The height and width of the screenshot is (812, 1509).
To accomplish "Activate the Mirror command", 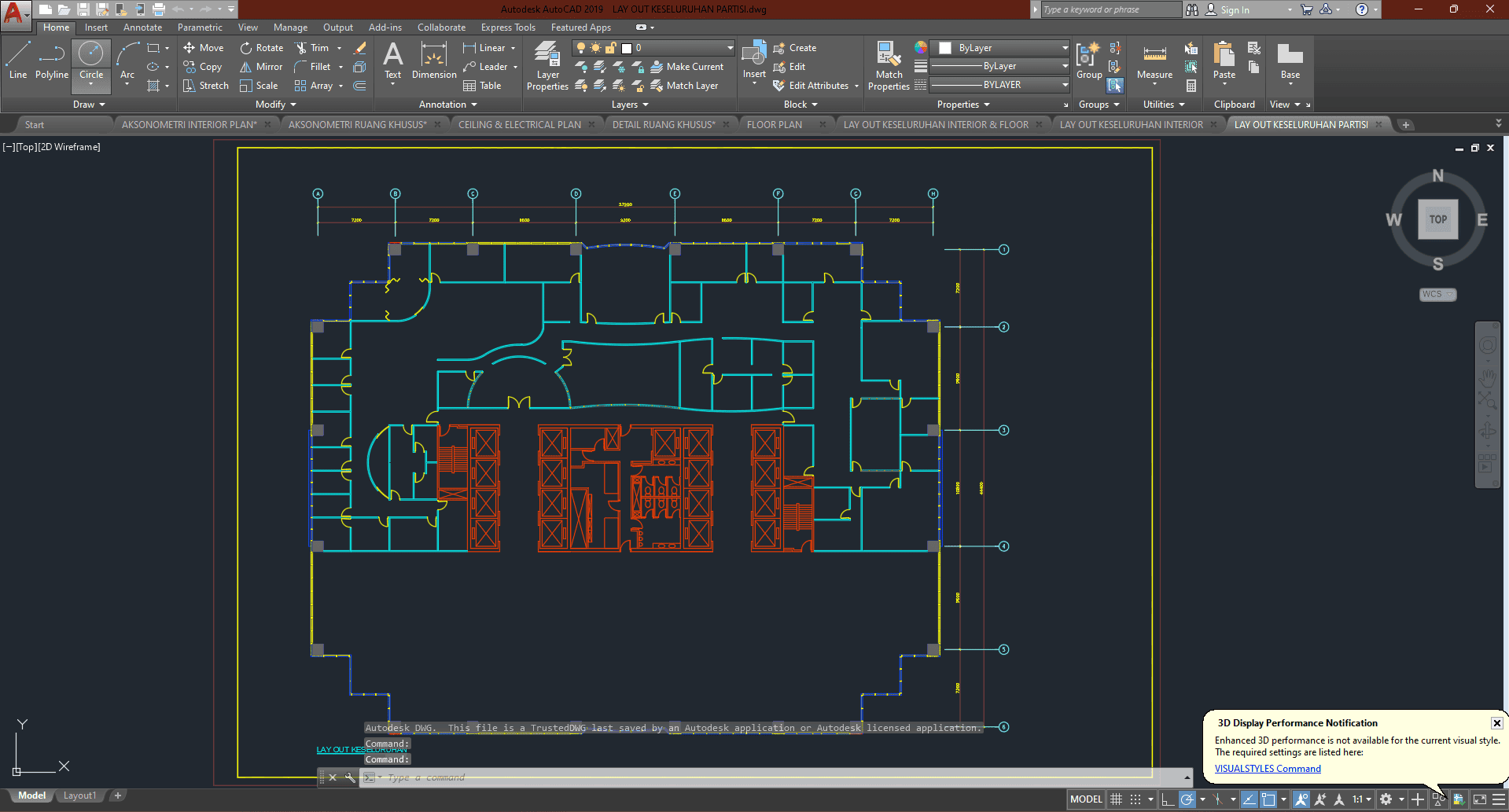I will pyautogui.click(x=260, y=66).
